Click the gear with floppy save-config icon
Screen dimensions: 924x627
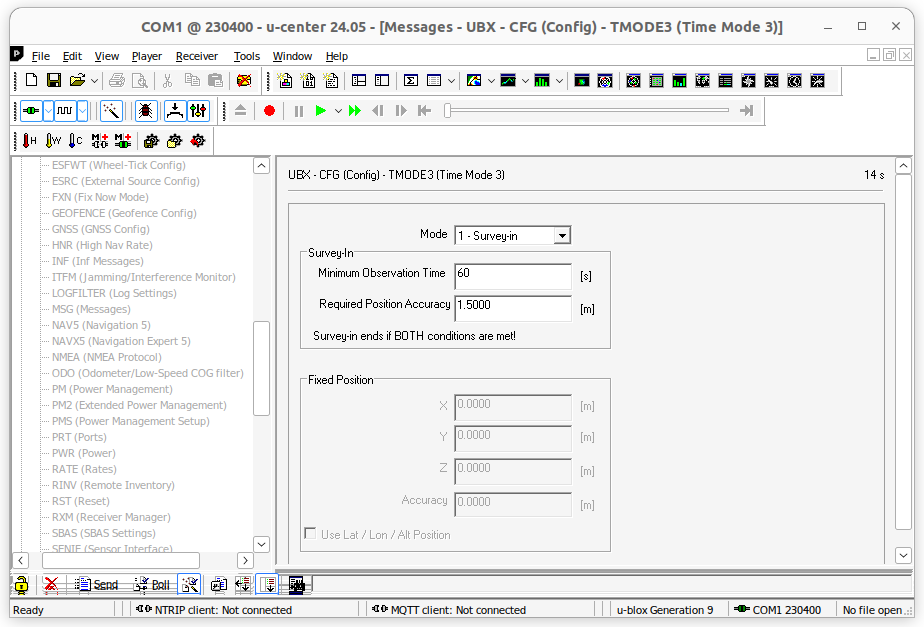click(151, 141)
